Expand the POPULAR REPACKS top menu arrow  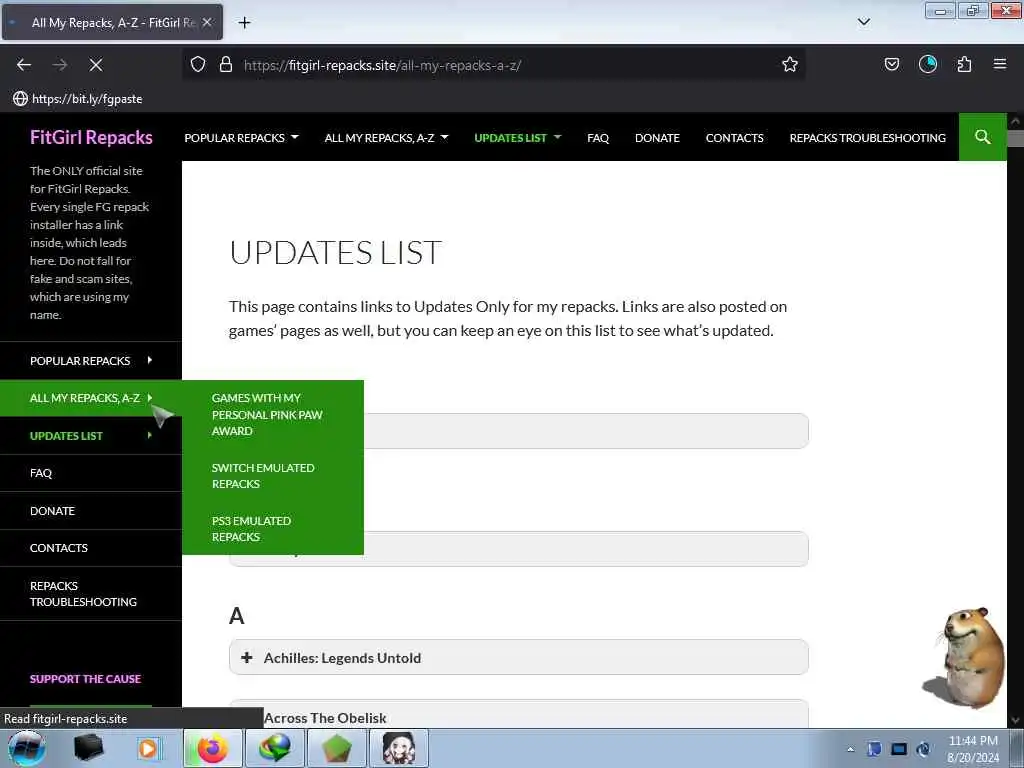coord(295,137)
